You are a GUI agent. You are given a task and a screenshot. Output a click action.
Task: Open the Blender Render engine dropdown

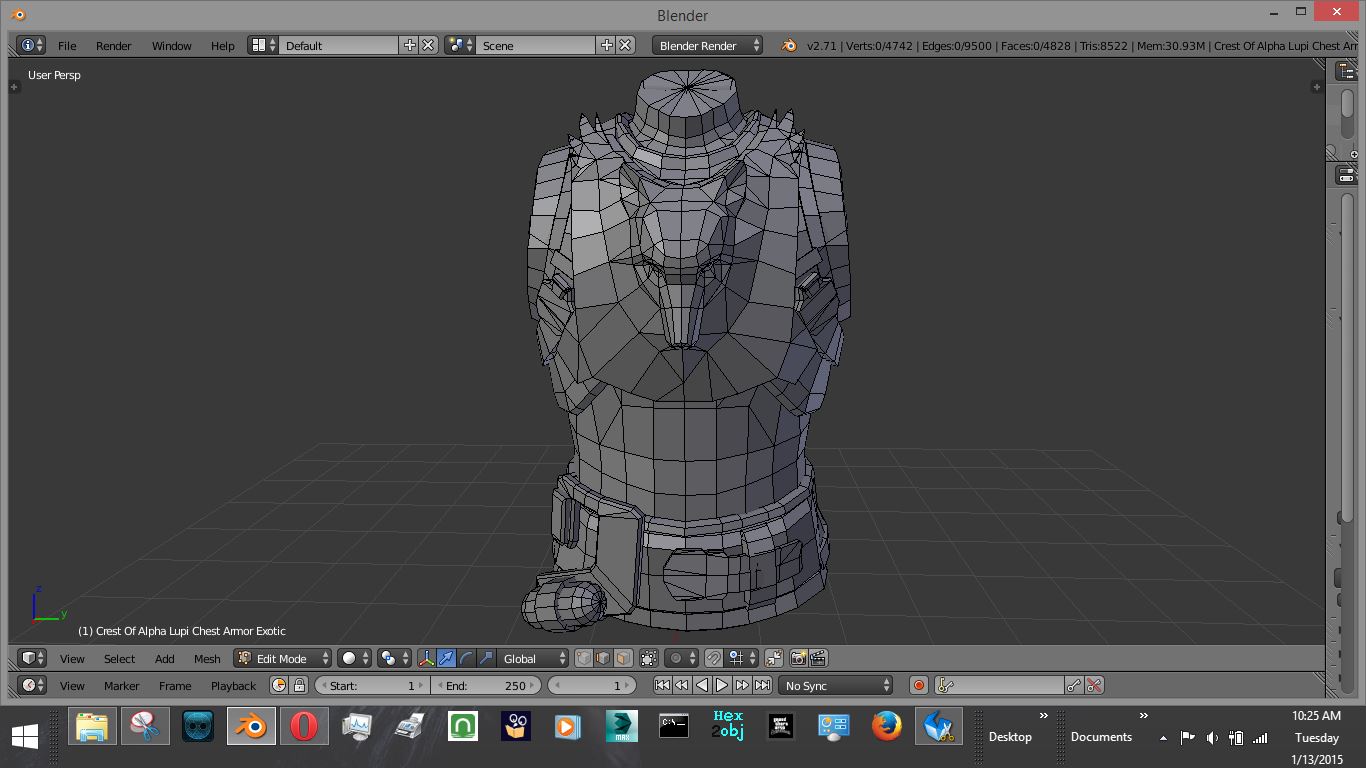707,45
